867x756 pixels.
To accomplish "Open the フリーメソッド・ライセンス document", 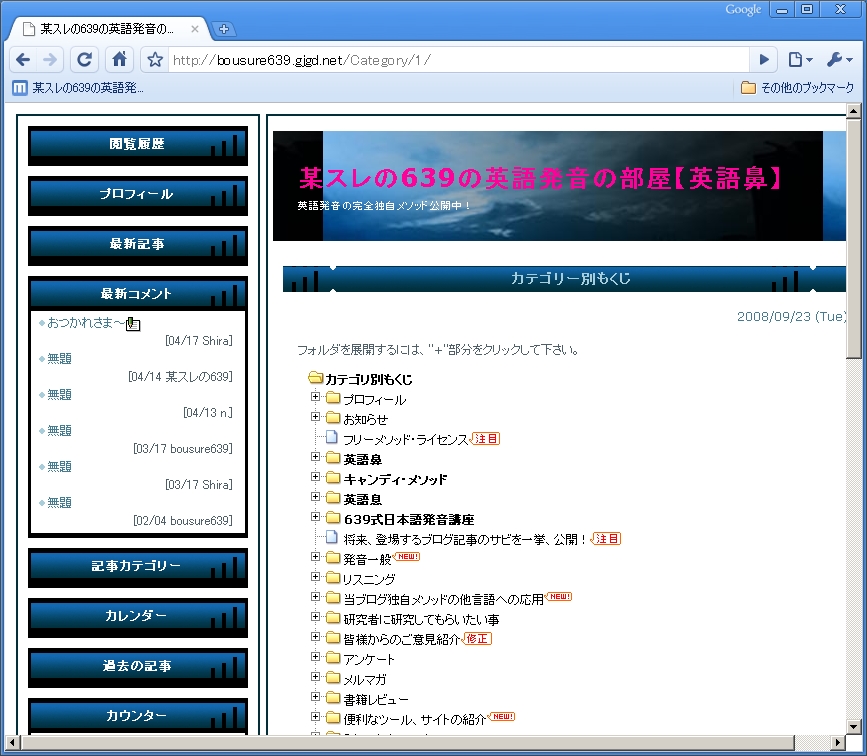I will pos(405,440).
